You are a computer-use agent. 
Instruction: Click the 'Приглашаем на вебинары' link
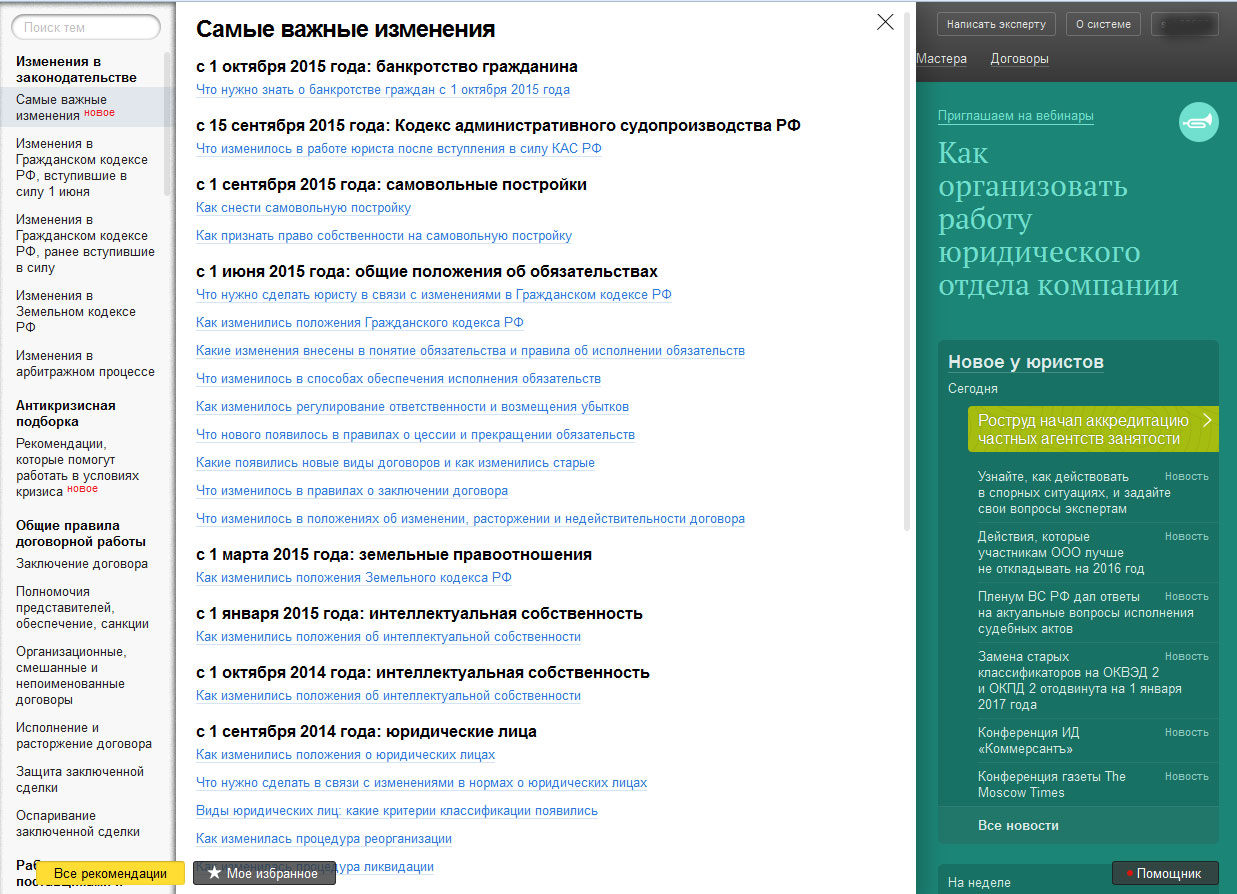coord(1015,116)
